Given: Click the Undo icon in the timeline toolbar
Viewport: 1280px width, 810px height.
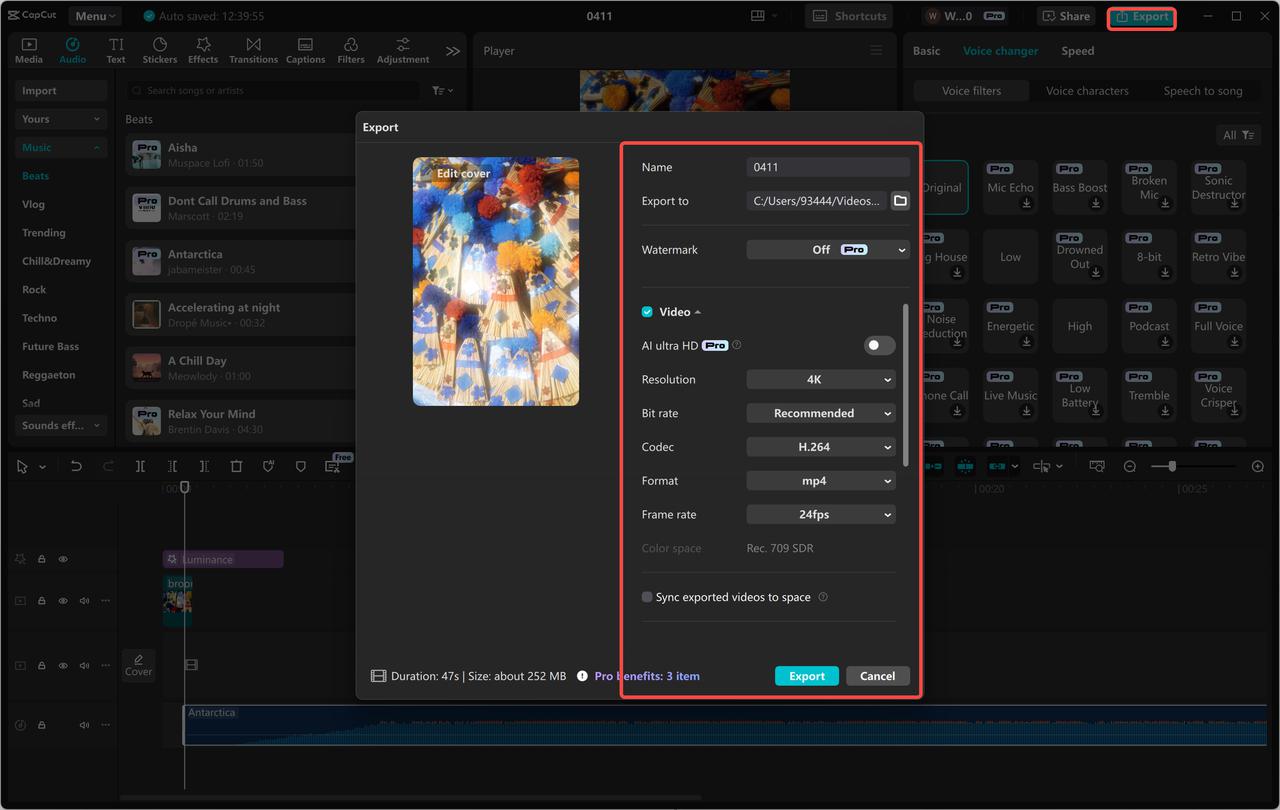Looking at the screenshot, I should tap(77, 466).
